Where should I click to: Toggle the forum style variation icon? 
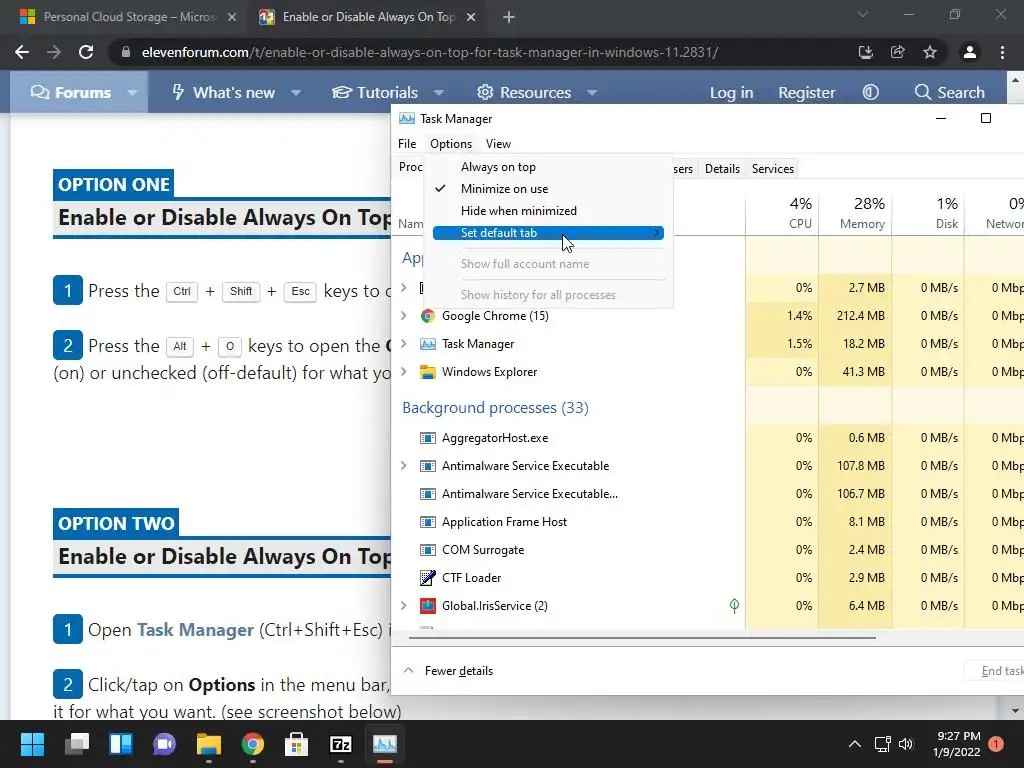(x=871, y=93)
